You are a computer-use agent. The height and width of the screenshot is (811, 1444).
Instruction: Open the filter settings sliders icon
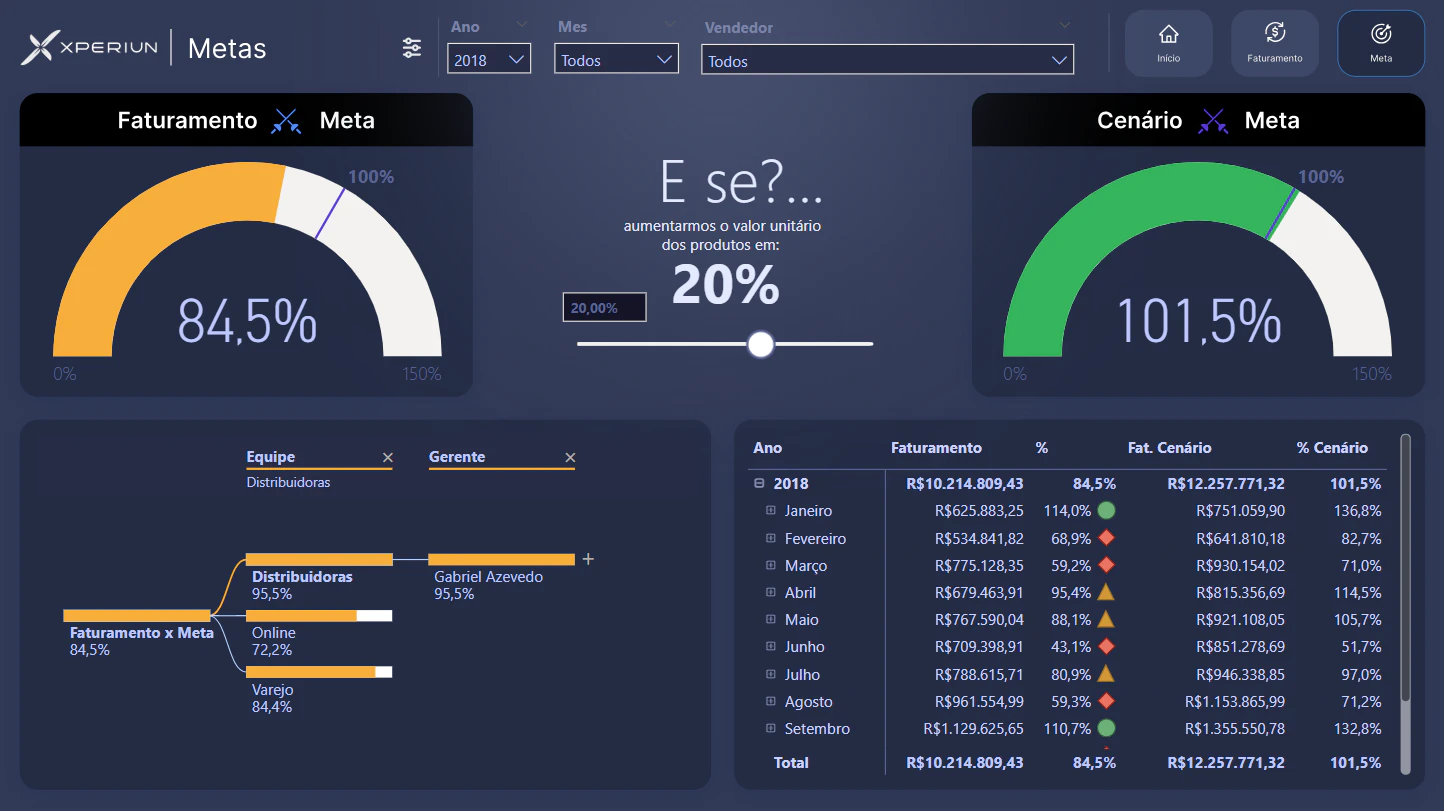click(412, 47)
